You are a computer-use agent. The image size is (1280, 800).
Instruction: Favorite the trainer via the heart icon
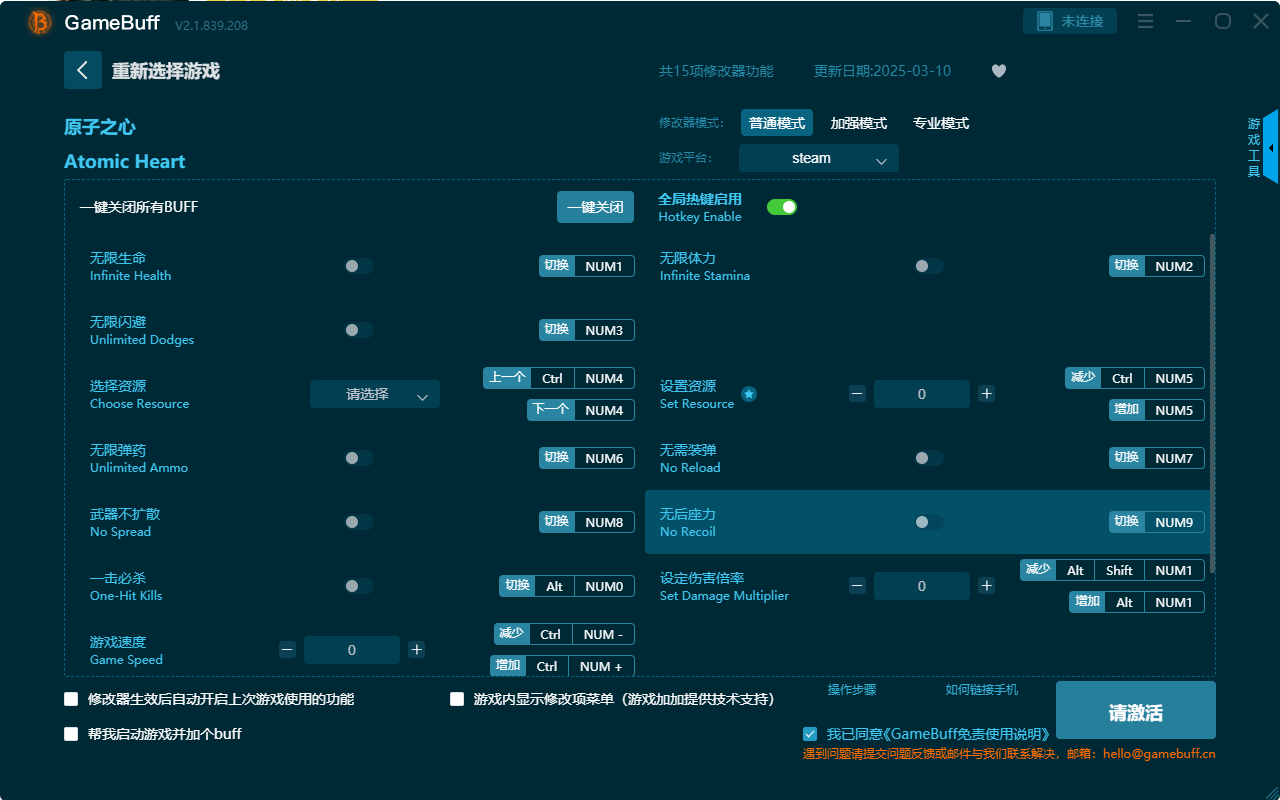coord(998,70)
